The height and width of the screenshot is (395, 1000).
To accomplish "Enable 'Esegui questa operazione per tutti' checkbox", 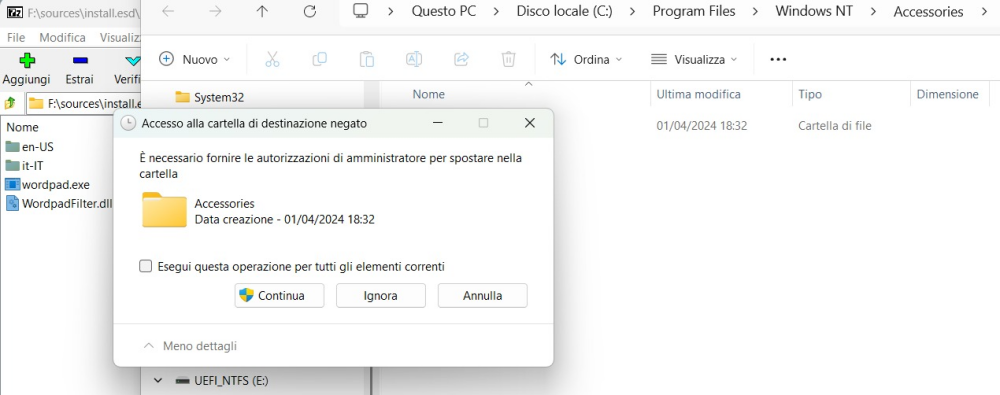I will (145, 266).
